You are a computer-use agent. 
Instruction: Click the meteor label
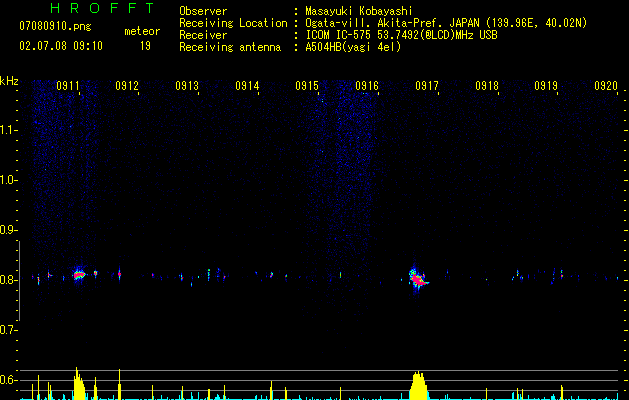point(142,31)
